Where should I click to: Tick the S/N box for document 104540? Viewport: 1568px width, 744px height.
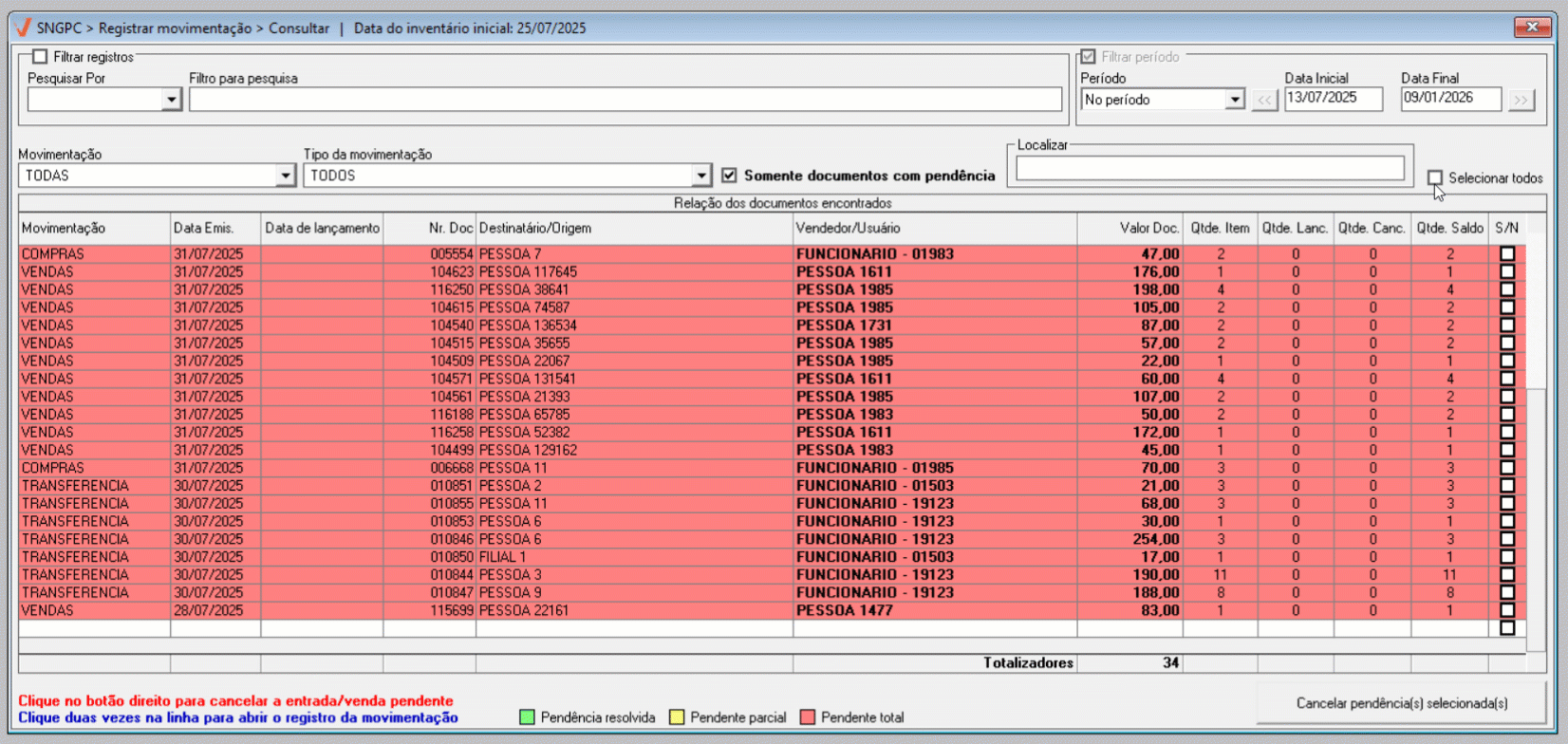coord(1507,325)
